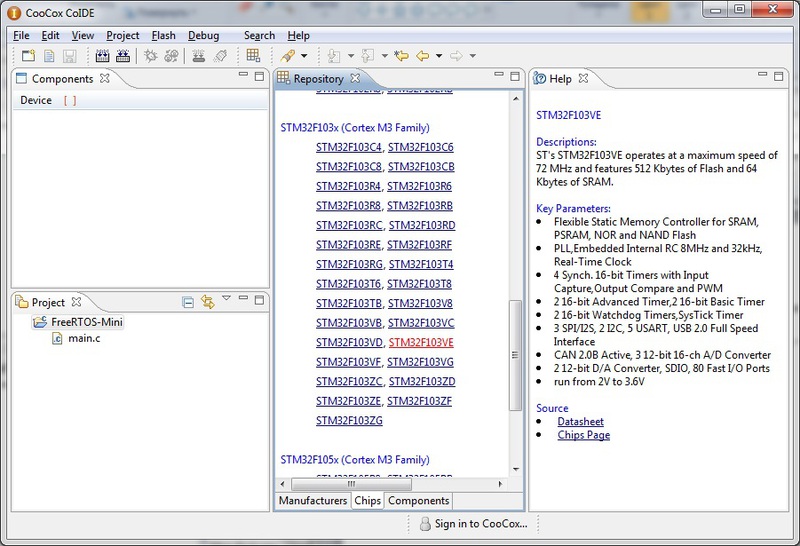Open the Chips Page link
Screen dimensions: 800x546
pos(584,435)
